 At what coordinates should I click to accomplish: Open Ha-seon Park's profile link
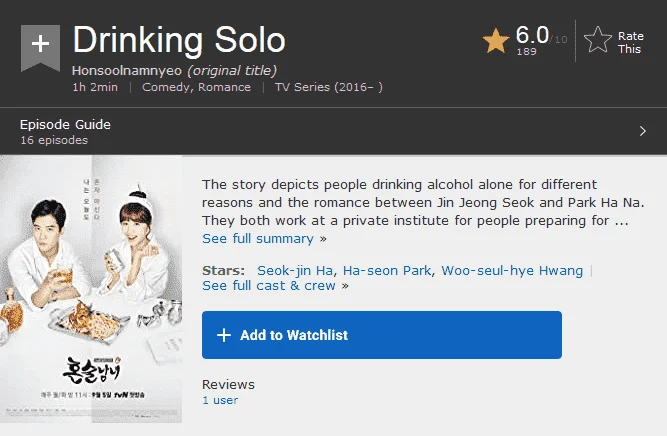click(x=387, y=271)
